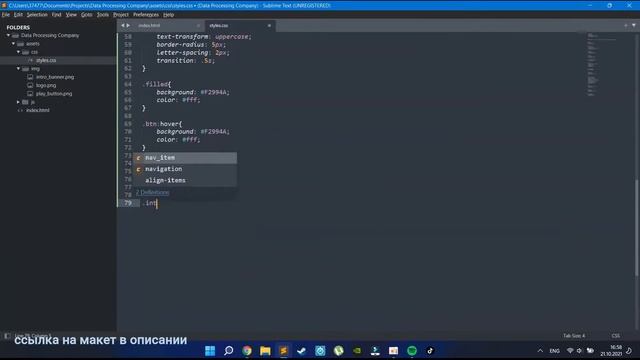
Task: Collapse the css folder
Action: (18, 52)
